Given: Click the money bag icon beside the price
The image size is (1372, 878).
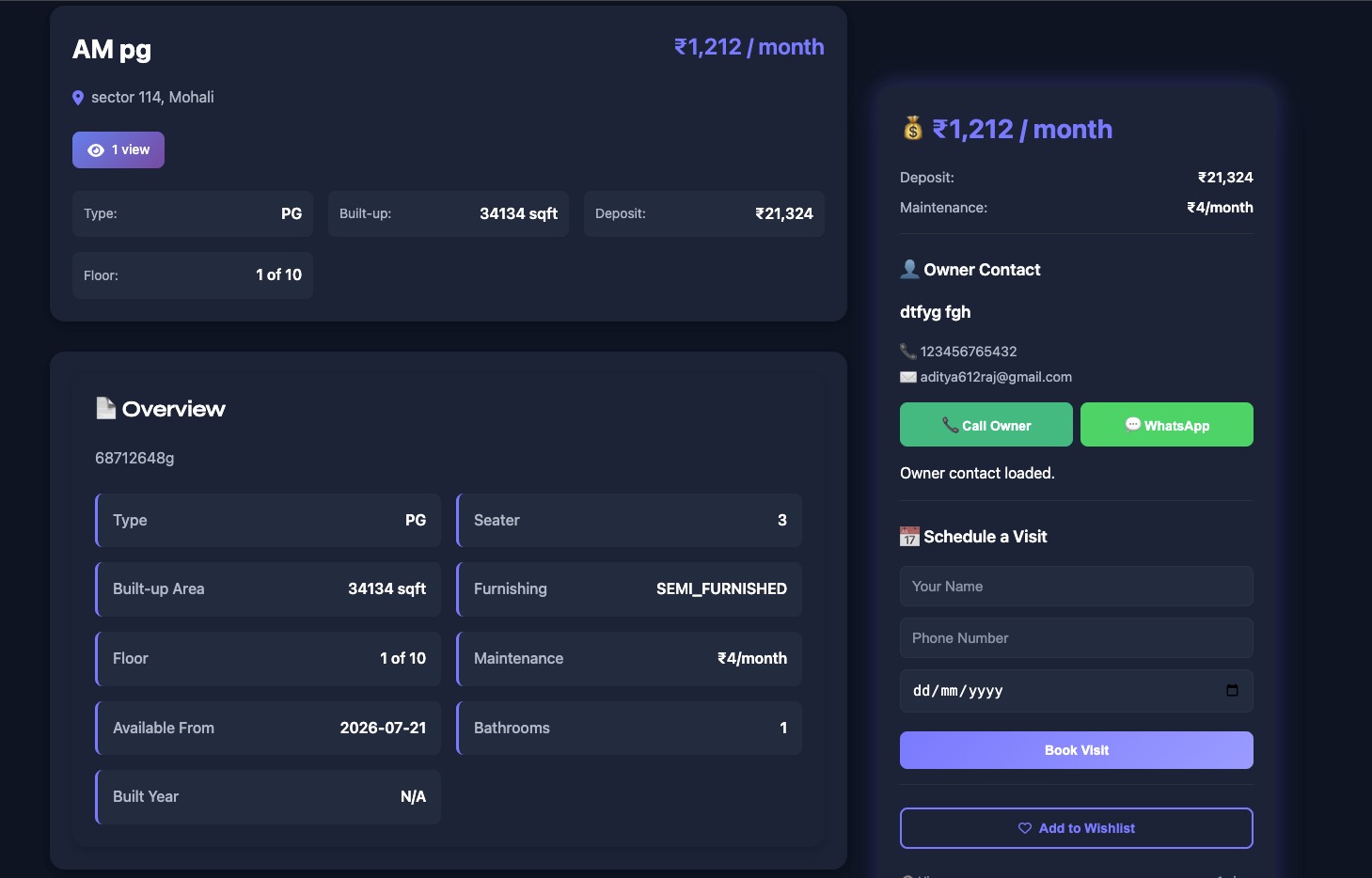Looking at the screenshot, I should tap(912, 128).
